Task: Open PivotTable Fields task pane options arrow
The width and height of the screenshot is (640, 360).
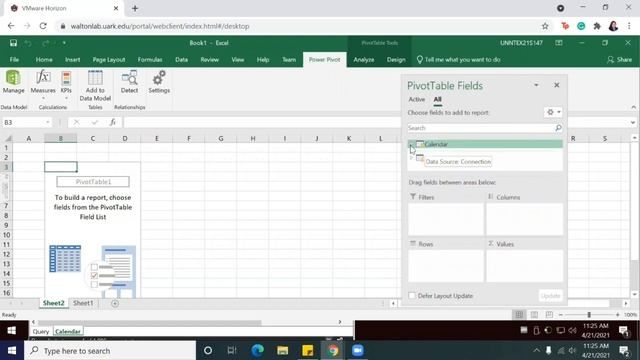Action: tap(536, 85)
